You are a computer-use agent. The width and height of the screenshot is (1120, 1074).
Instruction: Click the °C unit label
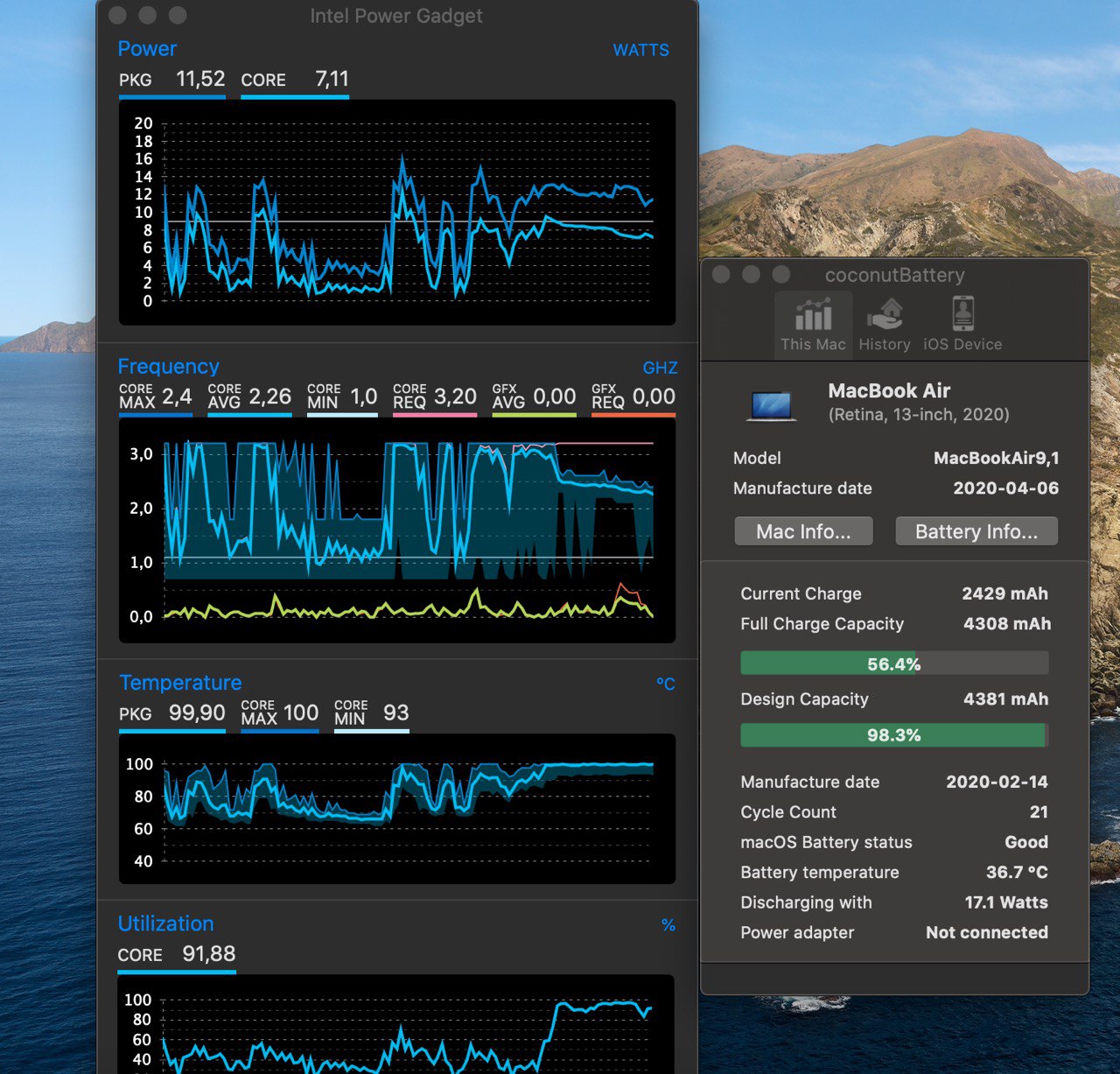tap(666, 684)
